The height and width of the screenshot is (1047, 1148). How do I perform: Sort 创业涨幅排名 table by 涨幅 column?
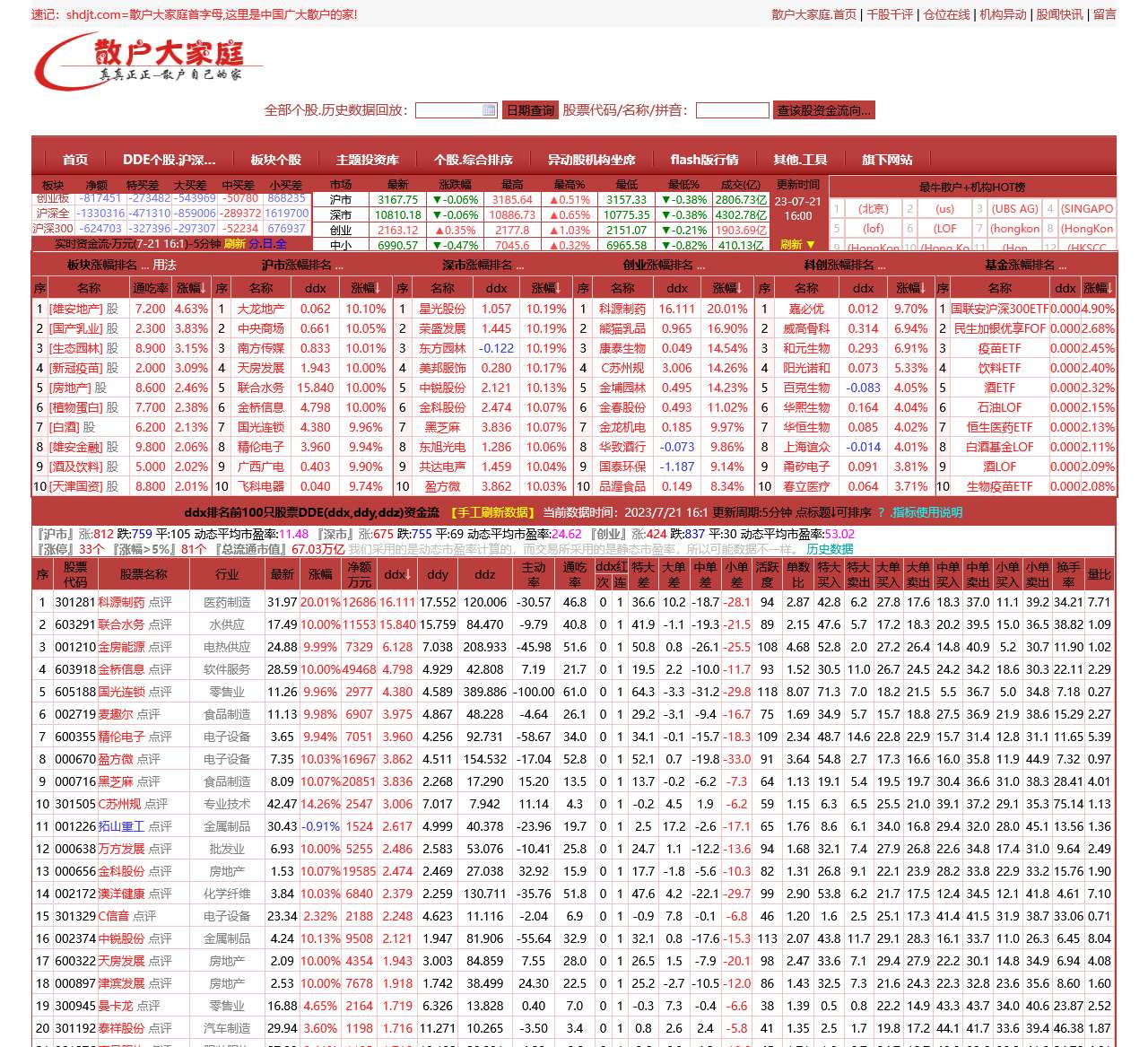point(728,288)
